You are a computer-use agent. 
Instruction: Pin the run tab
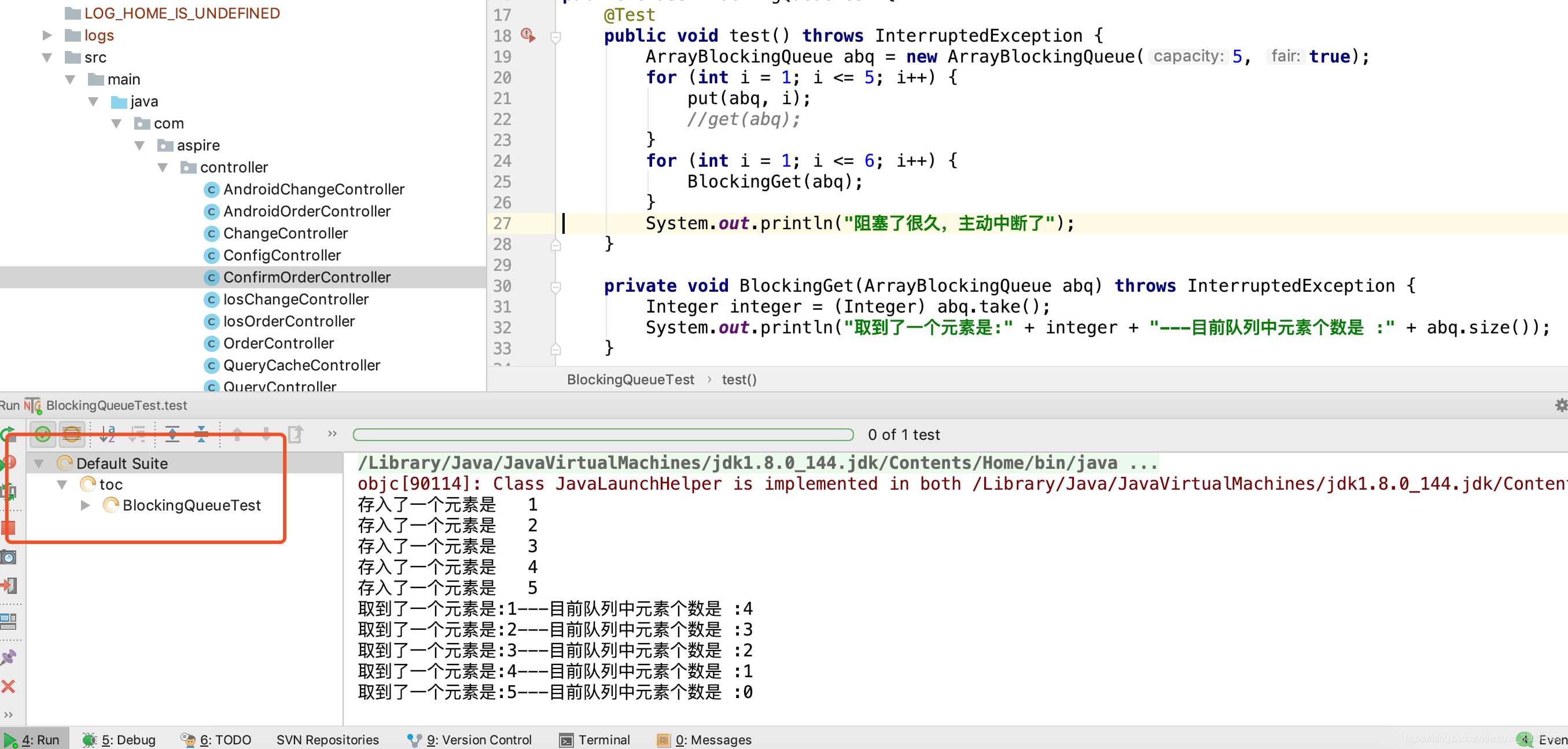click(x=9, y=657)
